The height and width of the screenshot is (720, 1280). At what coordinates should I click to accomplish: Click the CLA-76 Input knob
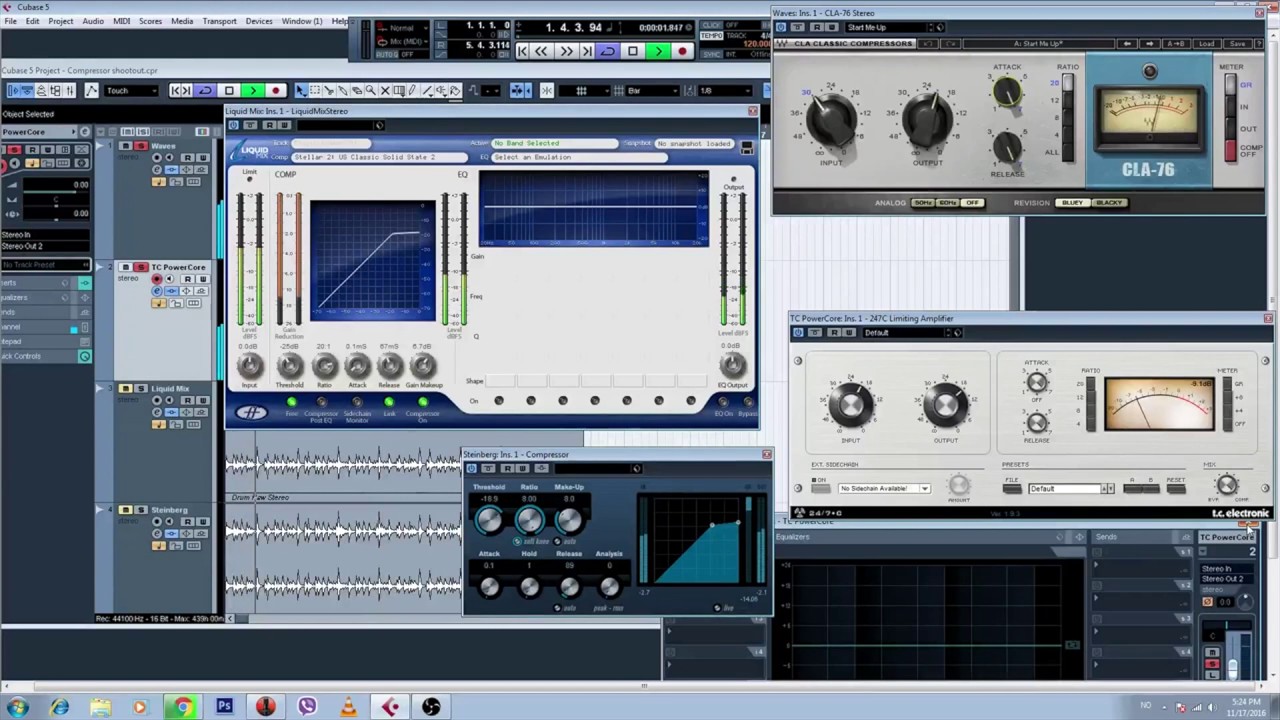(x=832, y=119)
